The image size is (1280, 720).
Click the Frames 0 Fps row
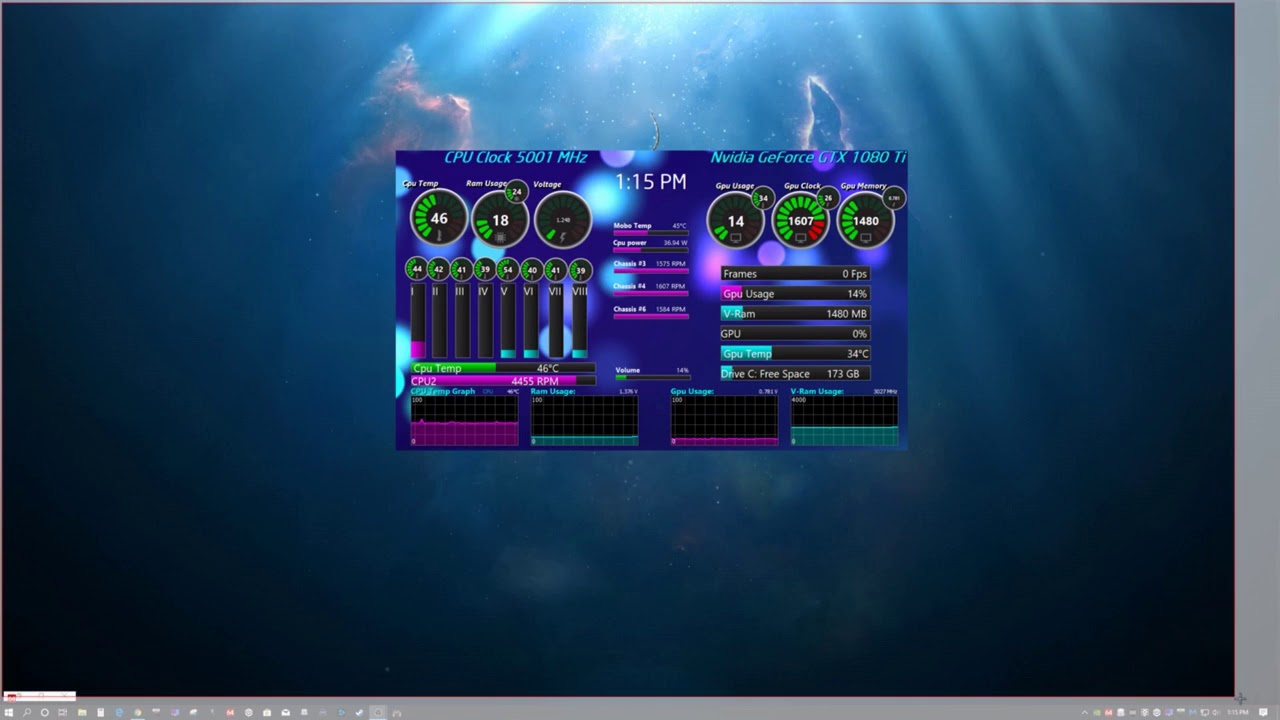click(x=795, y=274)
